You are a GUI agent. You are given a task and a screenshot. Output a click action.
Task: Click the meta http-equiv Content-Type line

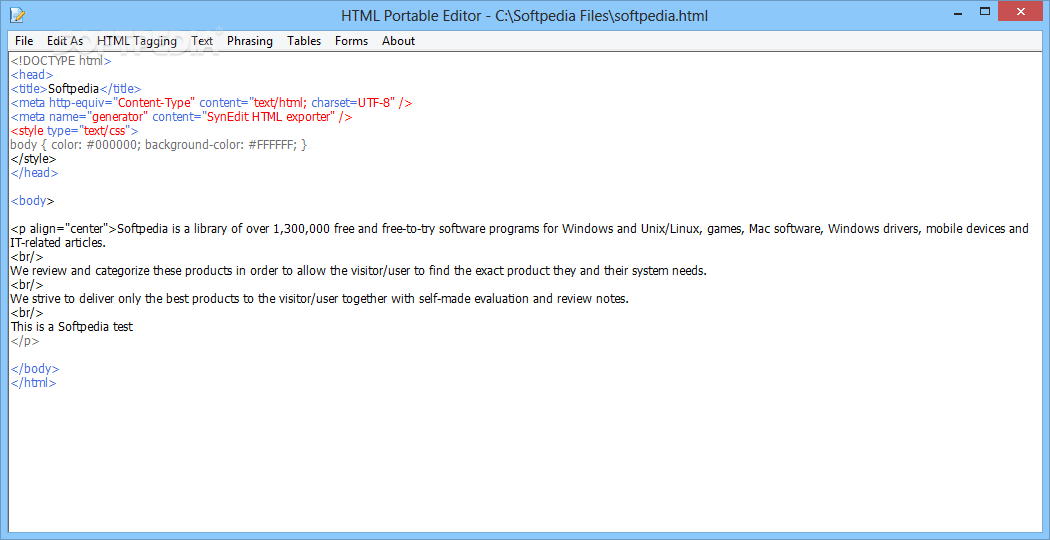pos(211,103)
